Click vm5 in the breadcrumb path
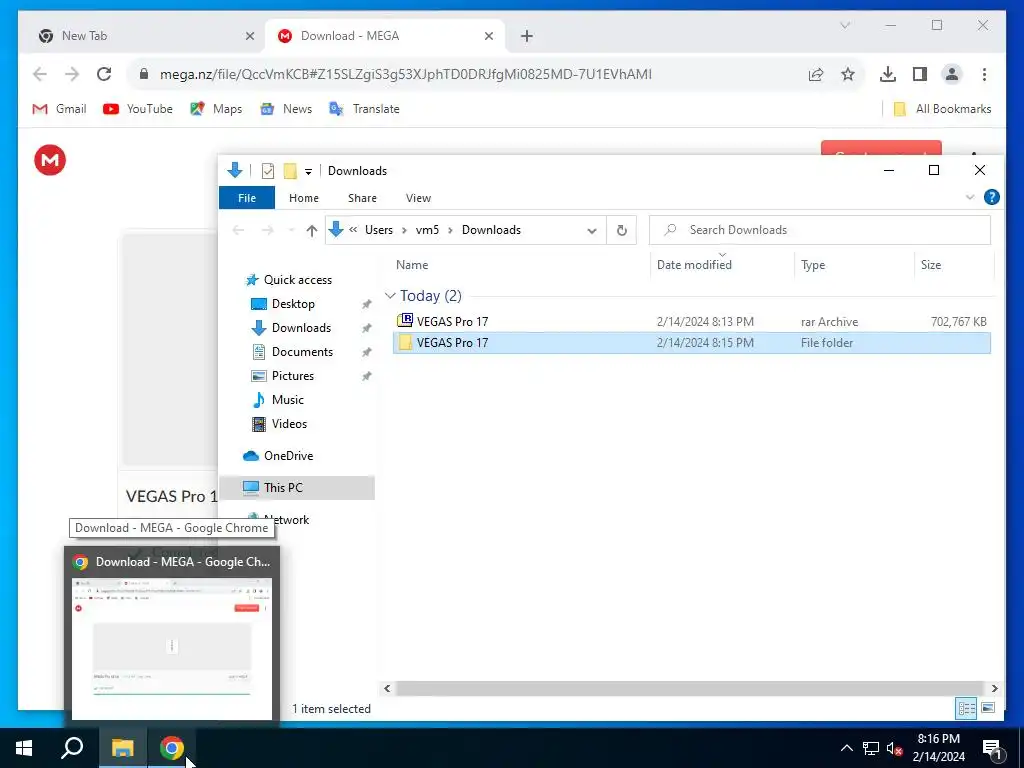Screen dimensions: 1024x768 [x=427, y=230]
